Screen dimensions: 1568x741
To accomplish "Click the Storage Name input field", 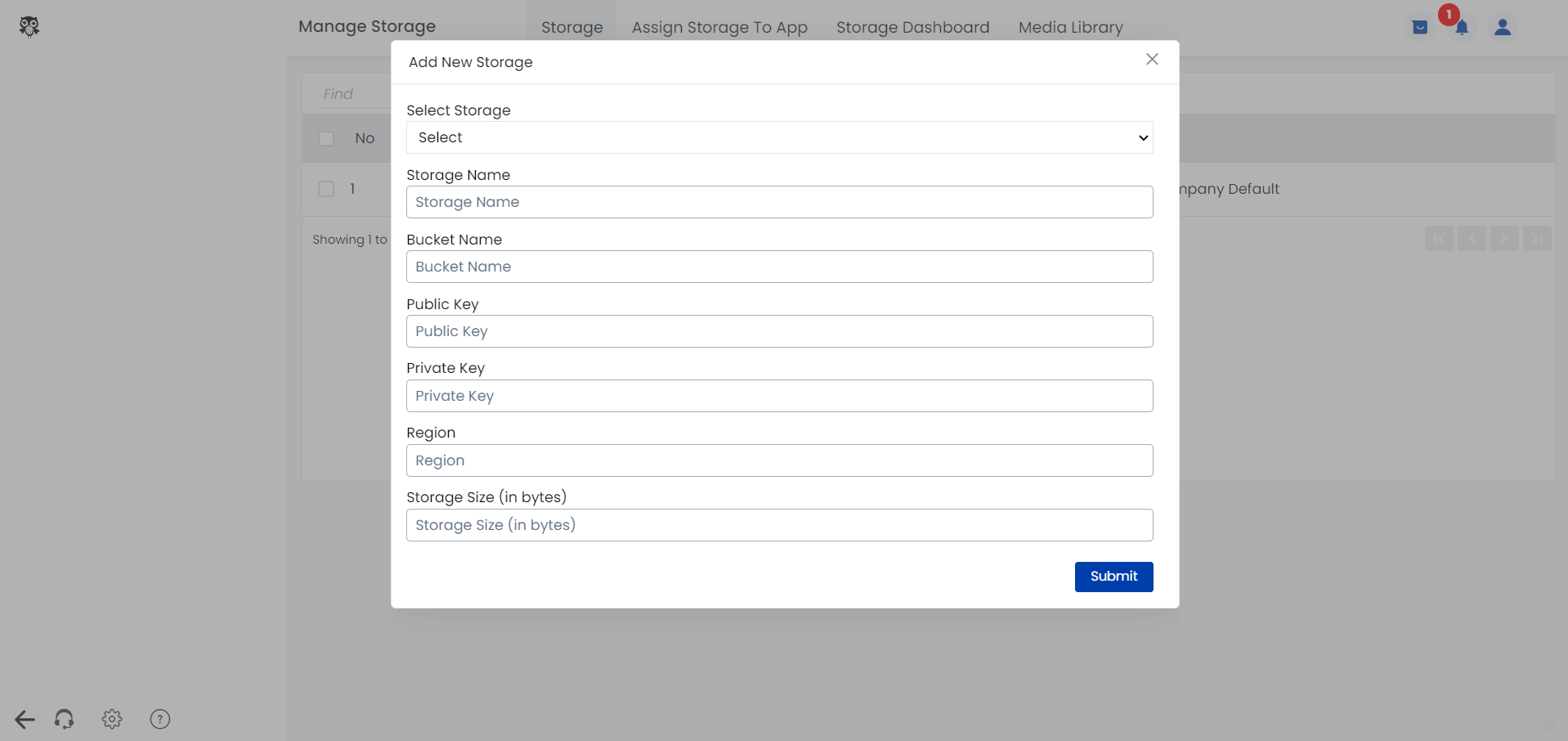I will point(779,202).
